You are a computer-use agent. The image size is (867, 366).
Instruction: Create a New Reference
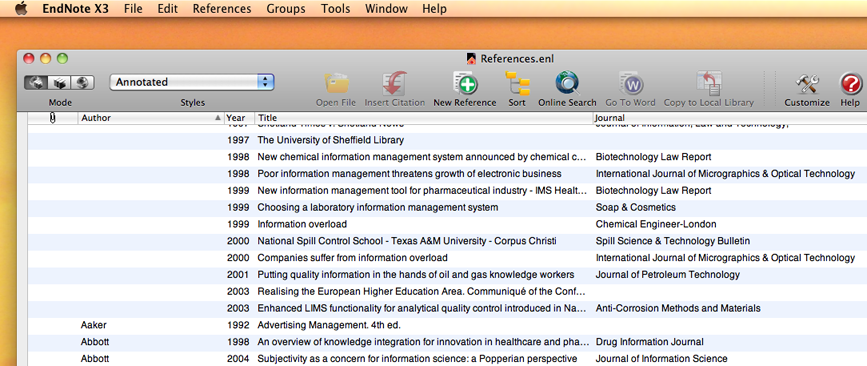pos(465,83)
